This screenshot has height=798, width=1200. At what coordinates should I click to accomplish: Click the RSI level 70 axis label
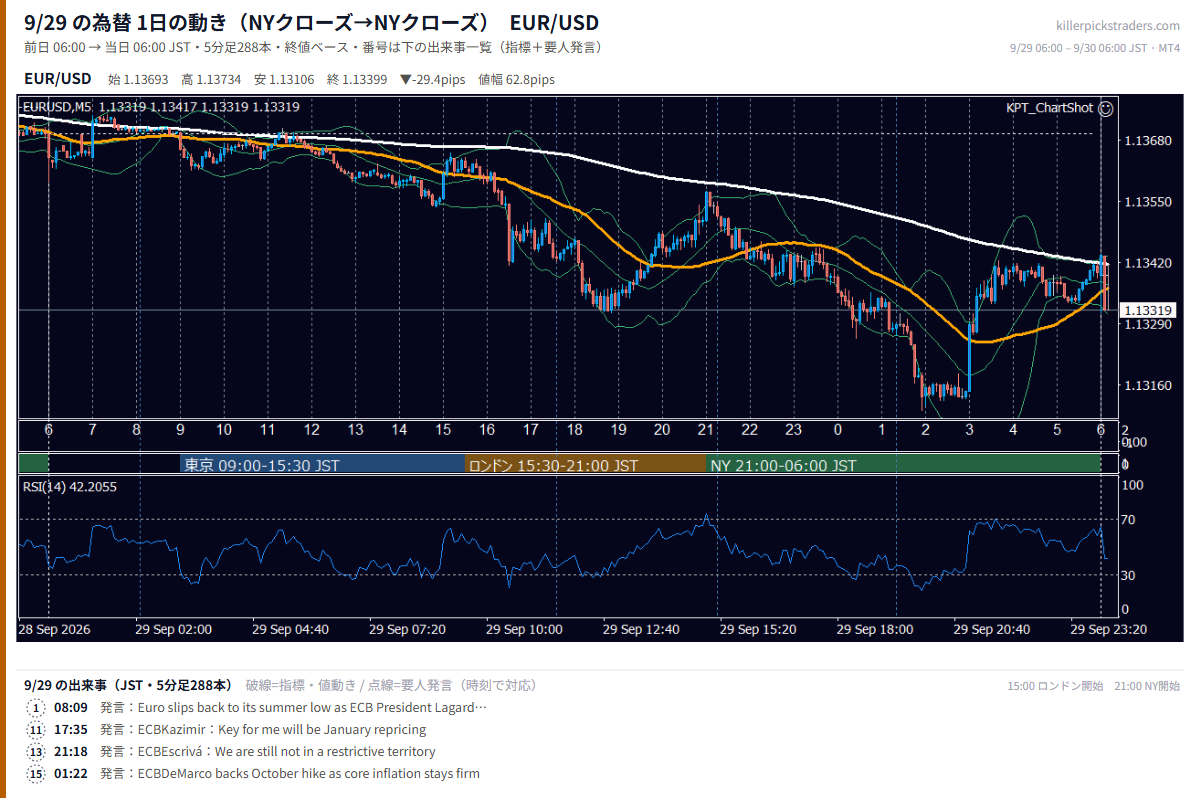[1129, 520]
